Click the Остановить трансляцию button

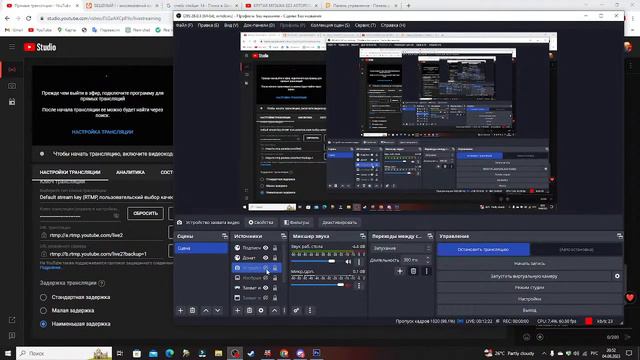click(x=483, y=249)
